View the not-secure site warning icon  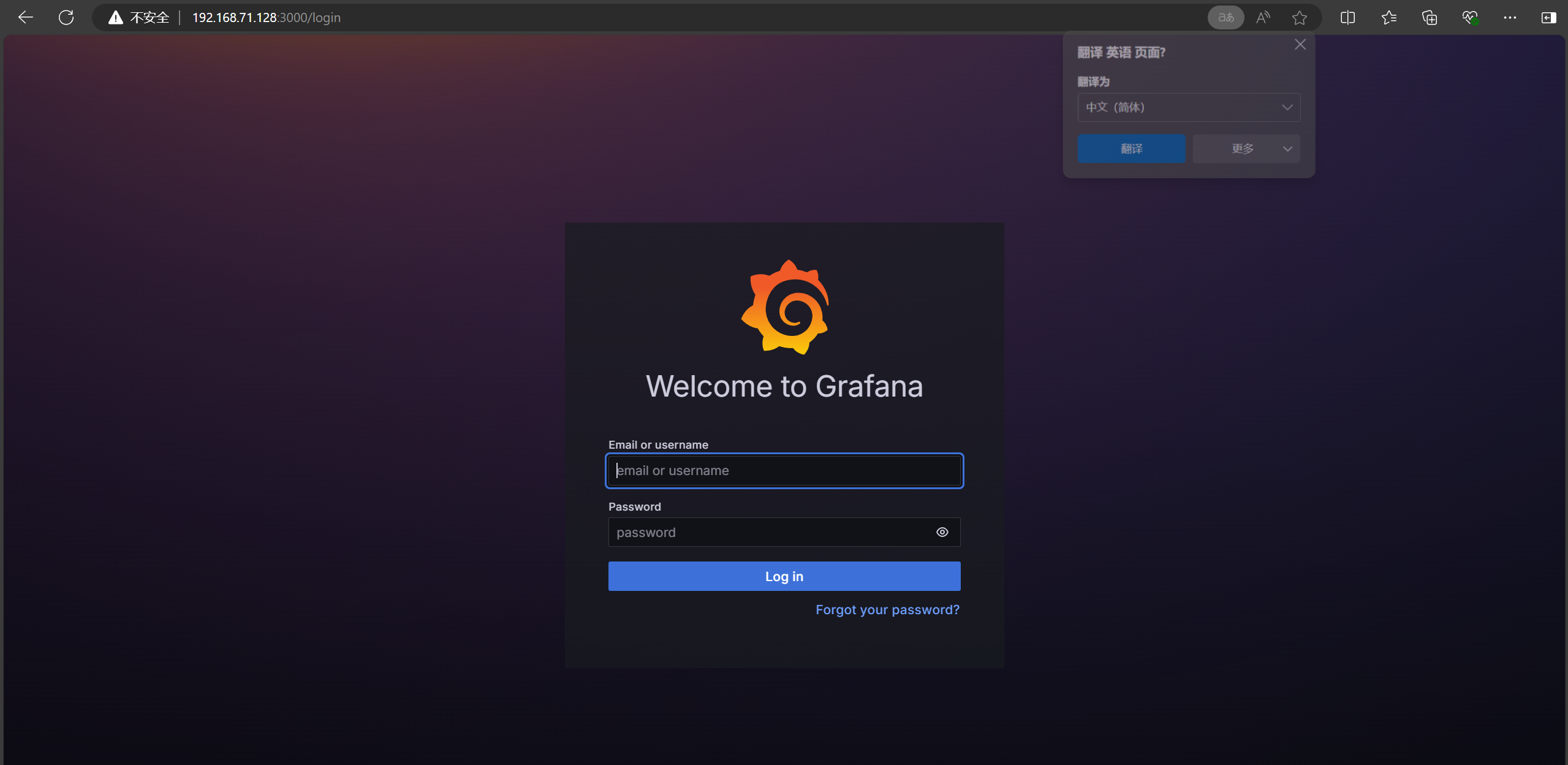(x=115, y=18)
